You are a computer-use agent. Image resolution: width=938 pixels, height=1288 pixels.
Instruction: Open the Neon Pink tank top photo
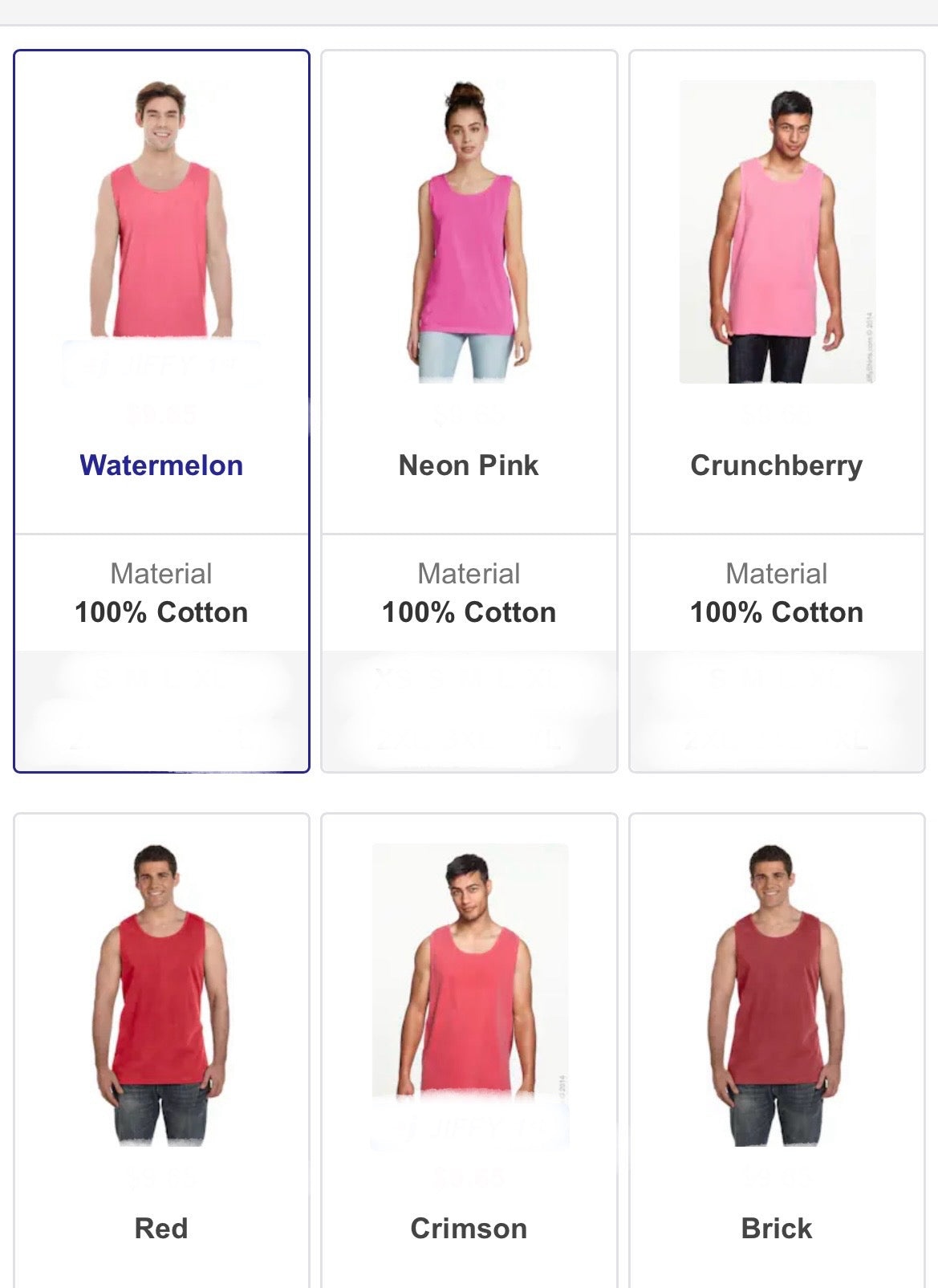click(x=469, y=231)
